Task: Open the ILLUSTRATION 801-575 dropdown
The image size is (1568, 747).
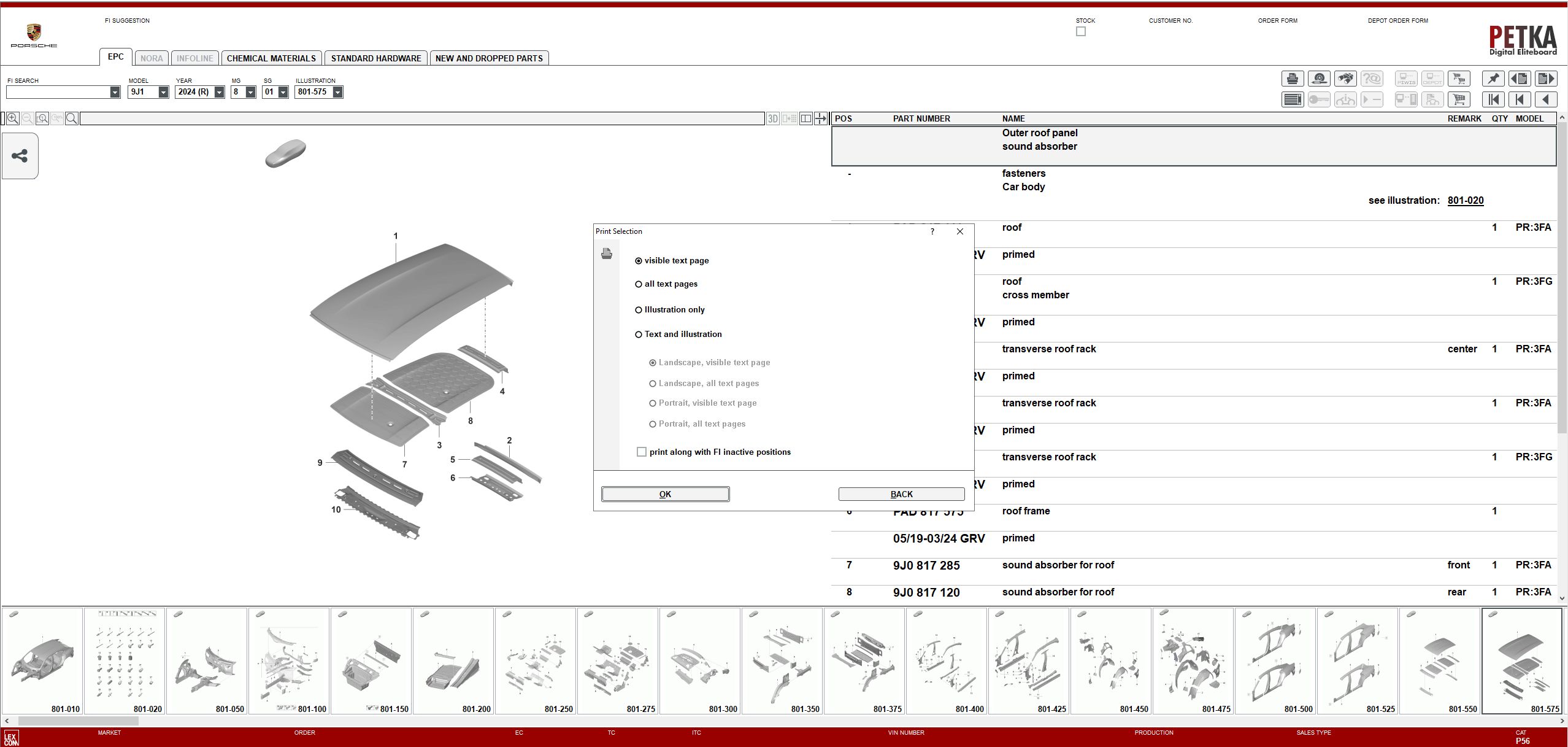Action: 339,92
